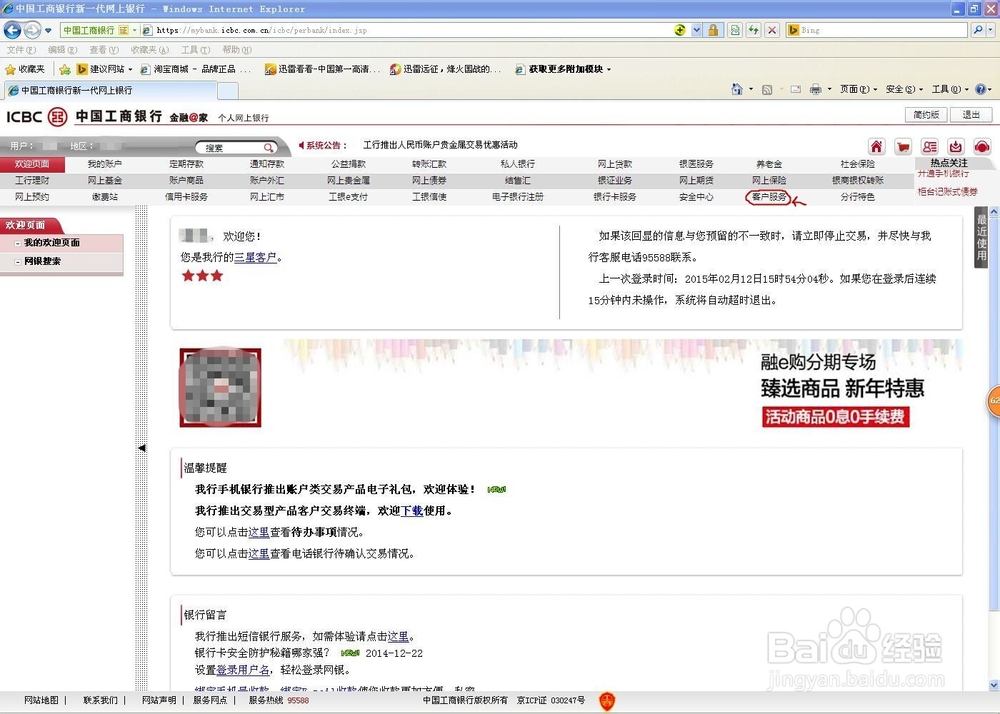Click the browser Back arrow button

12,29
